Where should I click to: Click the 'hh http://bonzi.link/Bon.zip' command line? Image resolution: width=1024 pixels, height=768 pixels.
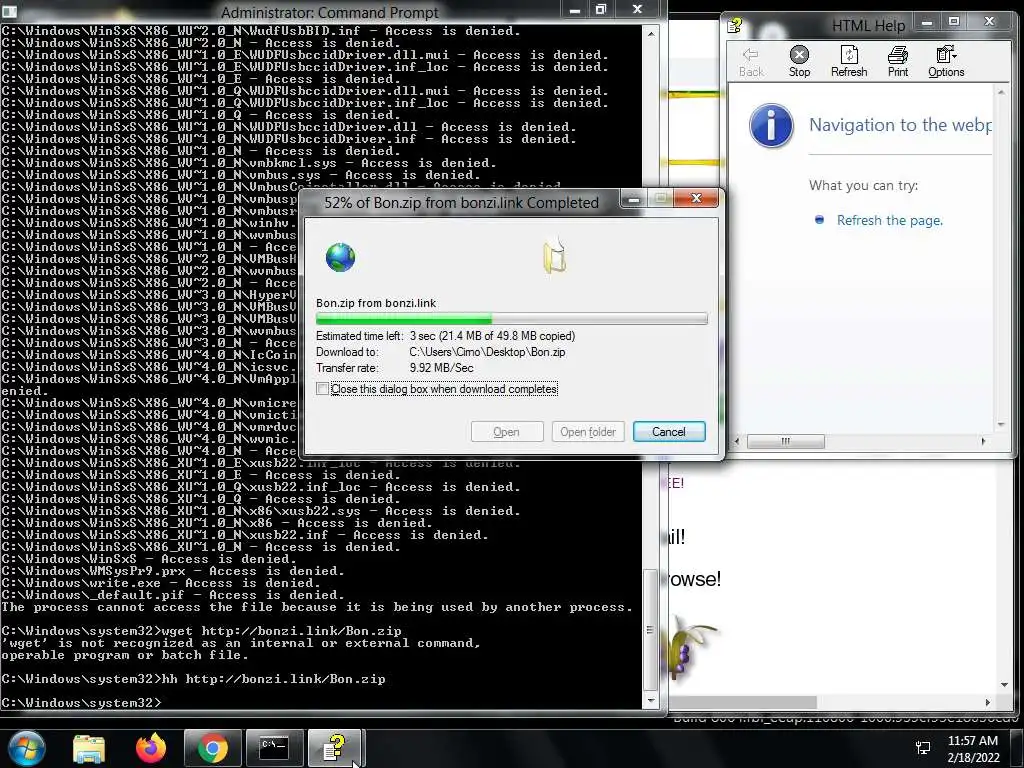(x=274, y=679)
